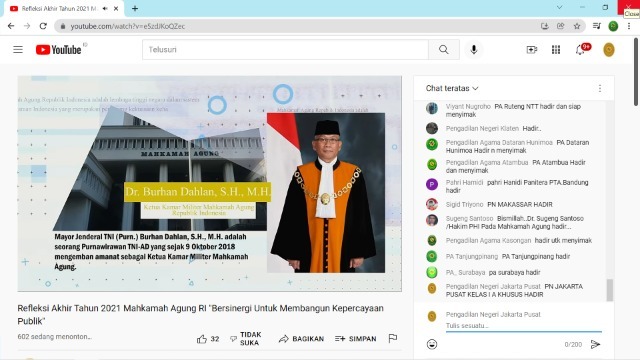Bookmark this page with star icon
Viewport: 640px width, 360px height.
tap(577, 26)
